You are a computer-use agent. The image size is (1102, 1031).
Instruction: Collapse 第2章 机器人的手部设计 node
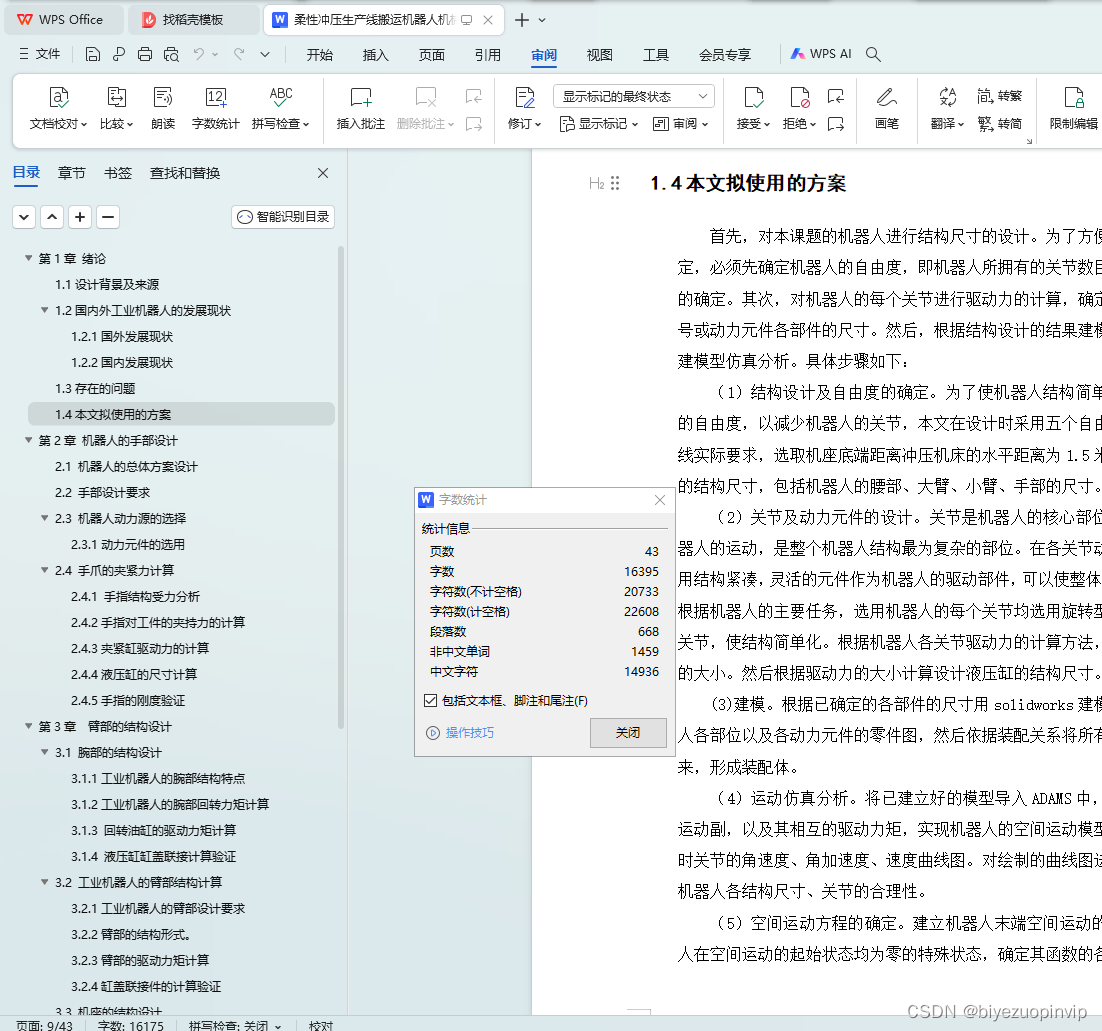click(28, 440)
